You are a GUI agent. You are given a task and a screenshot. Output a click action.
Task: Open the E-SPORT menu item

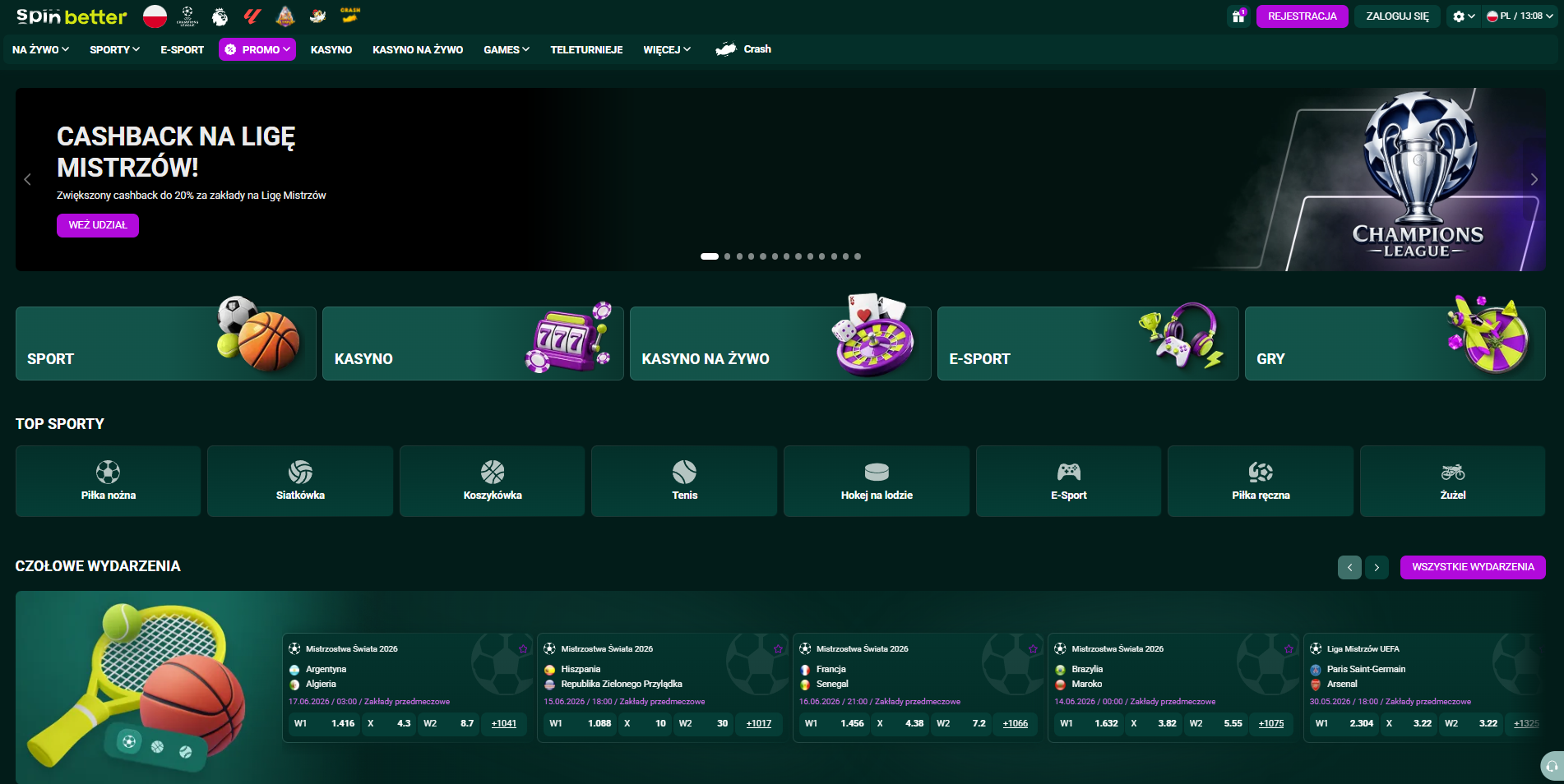pos(183,49)
